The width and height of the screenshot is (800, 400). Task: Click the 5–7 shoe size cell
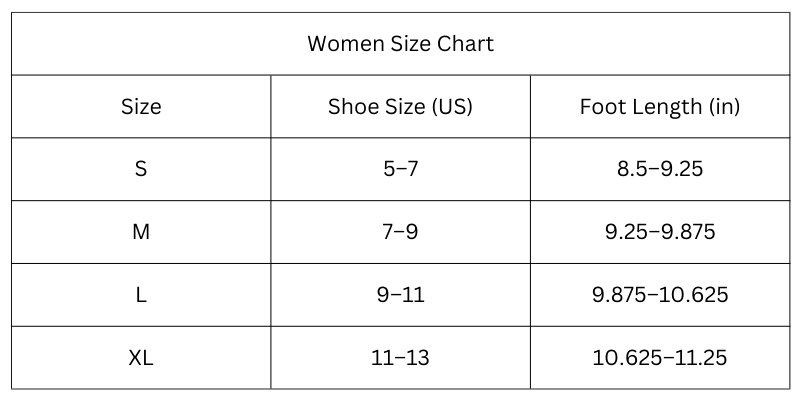coord(401,169)
